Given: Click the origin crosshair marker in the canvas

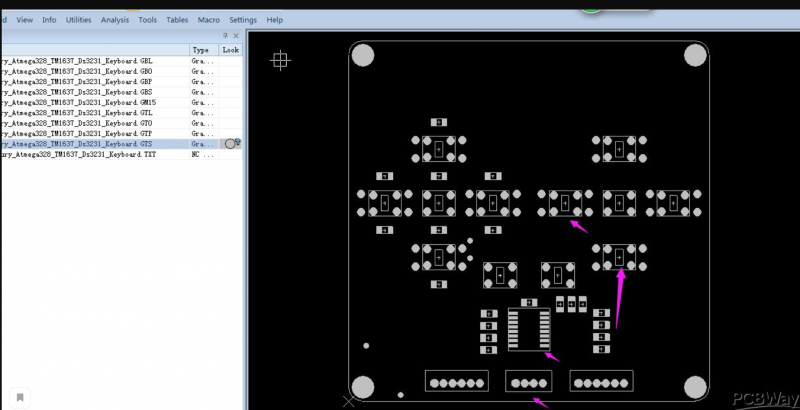Looking at the screenshot, I should point(280,61).
